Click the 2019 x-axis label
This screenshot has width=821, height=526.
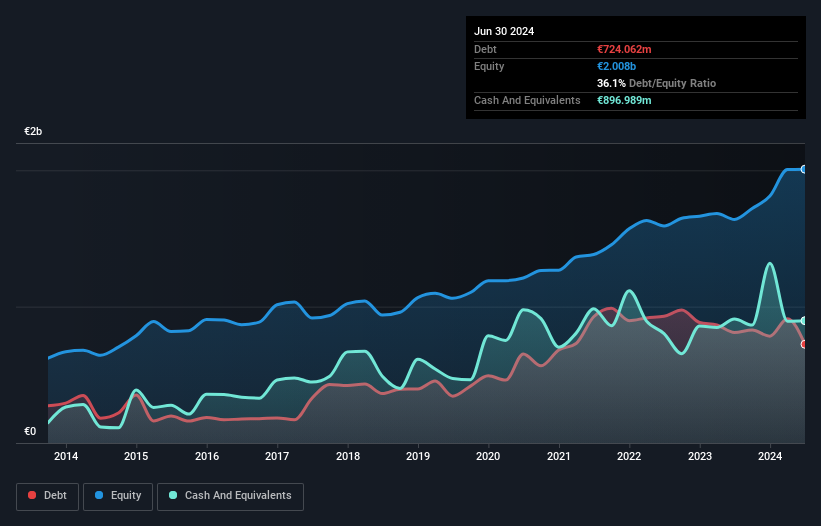pyautogui.click(x=418, y=456)
